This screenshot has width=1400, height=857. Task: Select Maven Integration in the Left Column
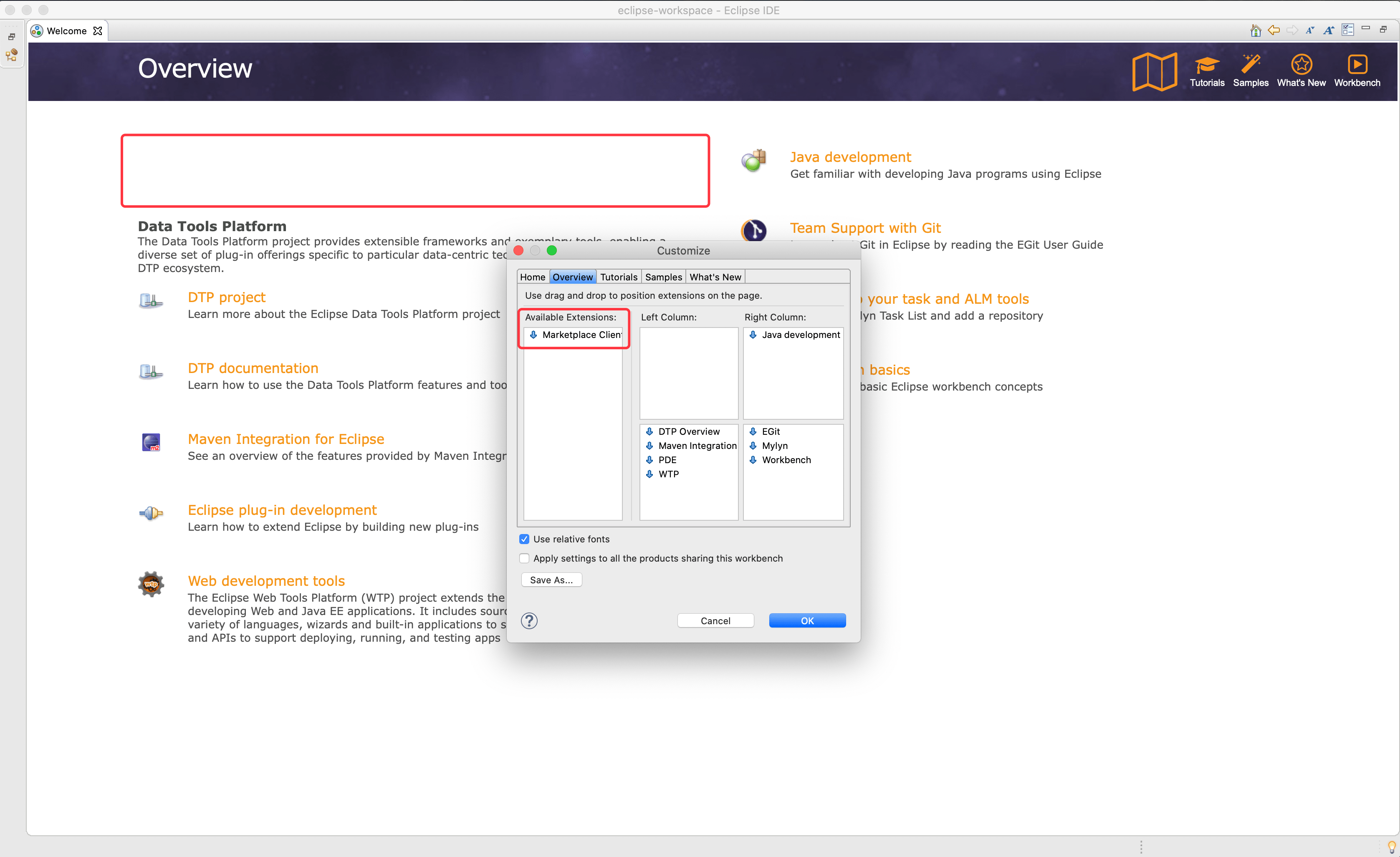(689, 445)
